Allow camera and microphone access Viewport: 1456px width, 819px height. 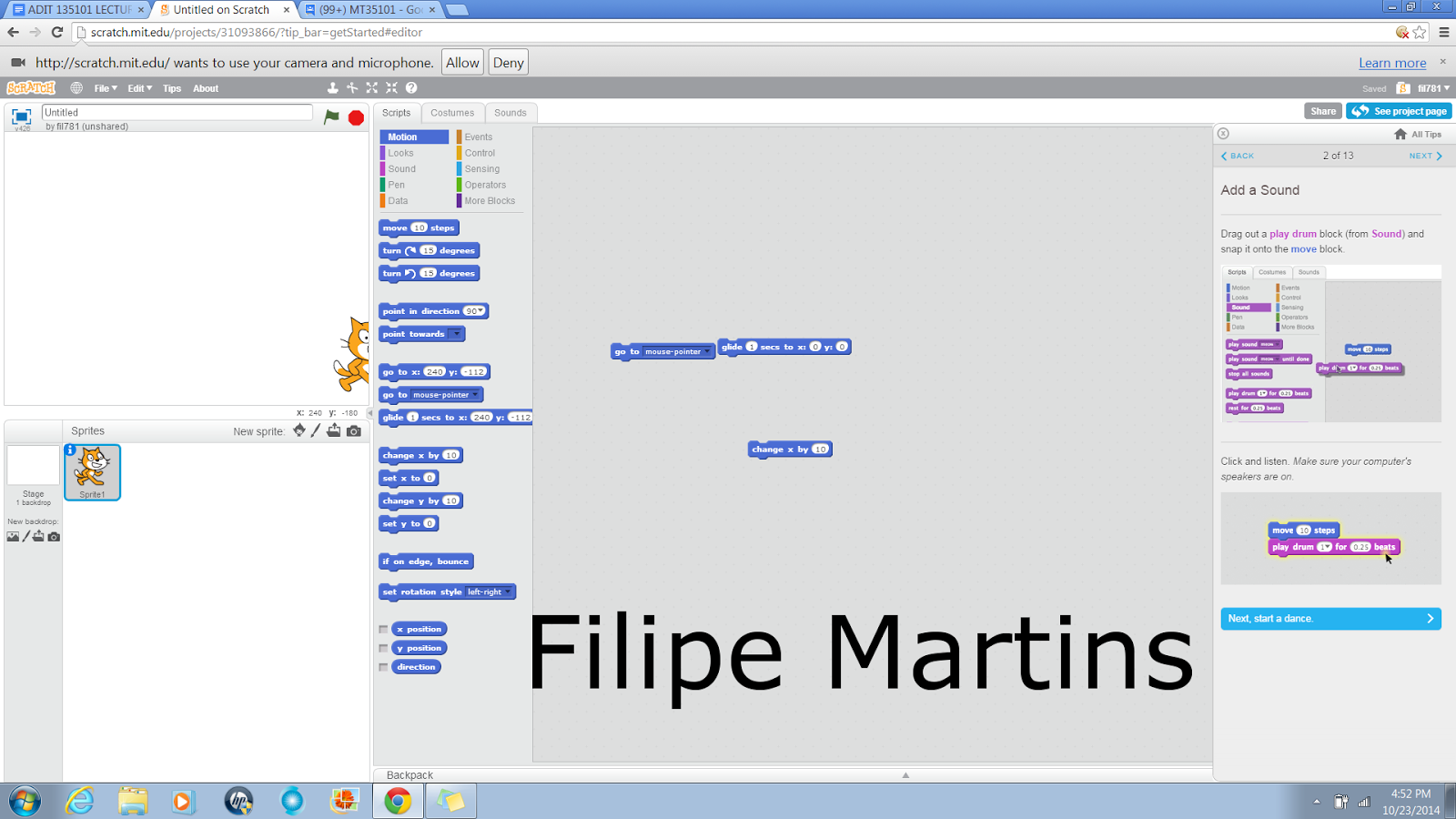pos(461,62)
